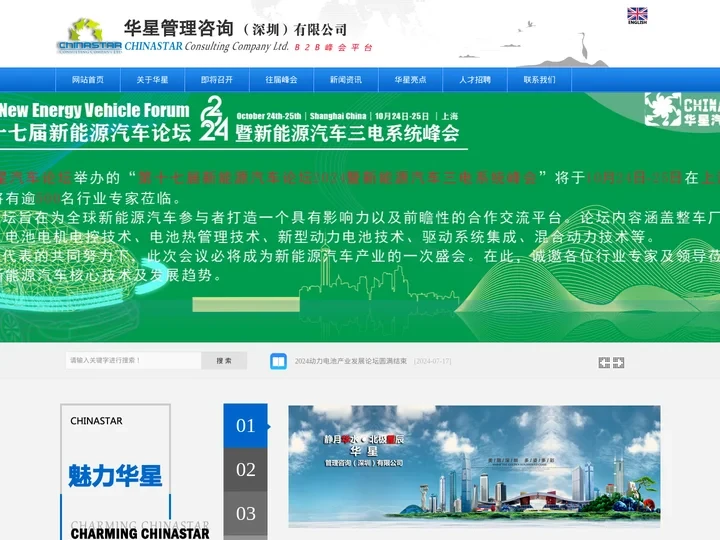Viewport: 720px width, 540px height.
Task: Open the 即将召开 menu item
Action: [217, 80]
